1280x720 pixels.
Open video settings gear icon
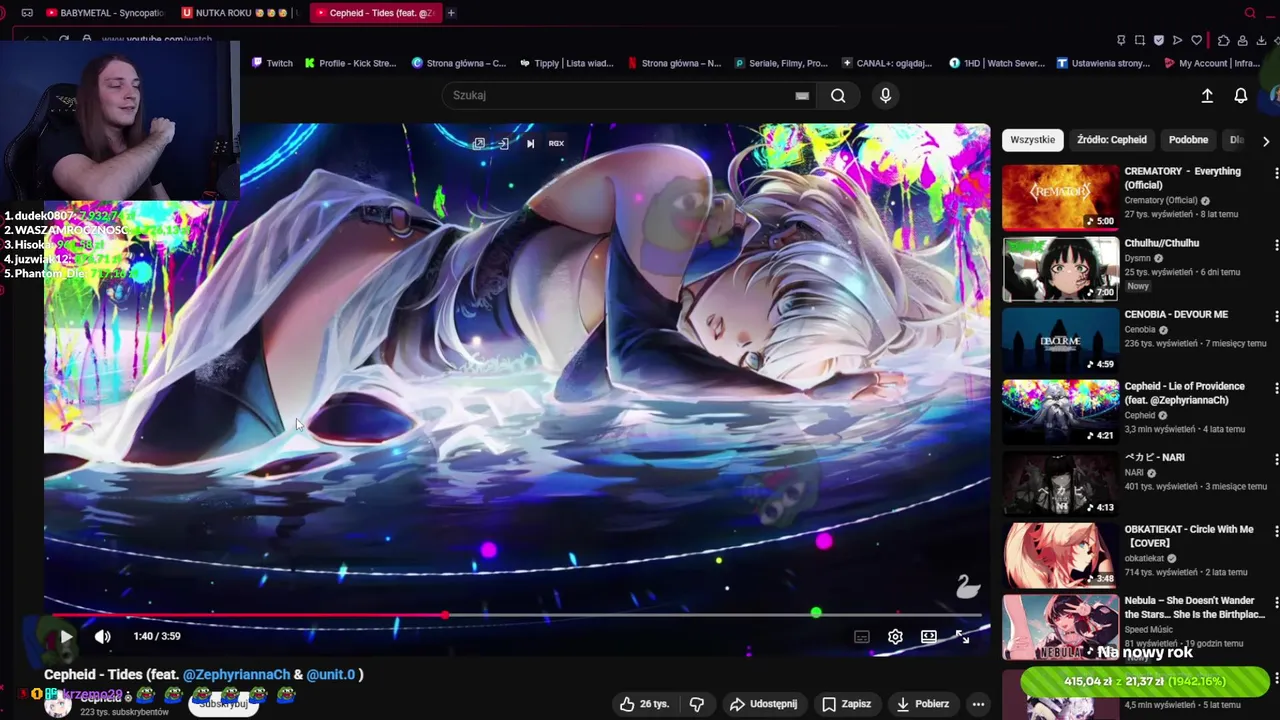(x=895, y=636)
